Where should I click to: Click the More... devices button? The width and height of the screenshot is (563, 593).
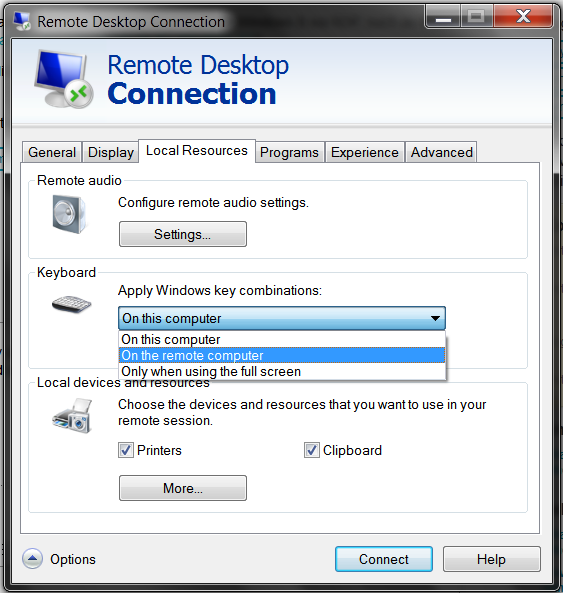click(183, 488)
